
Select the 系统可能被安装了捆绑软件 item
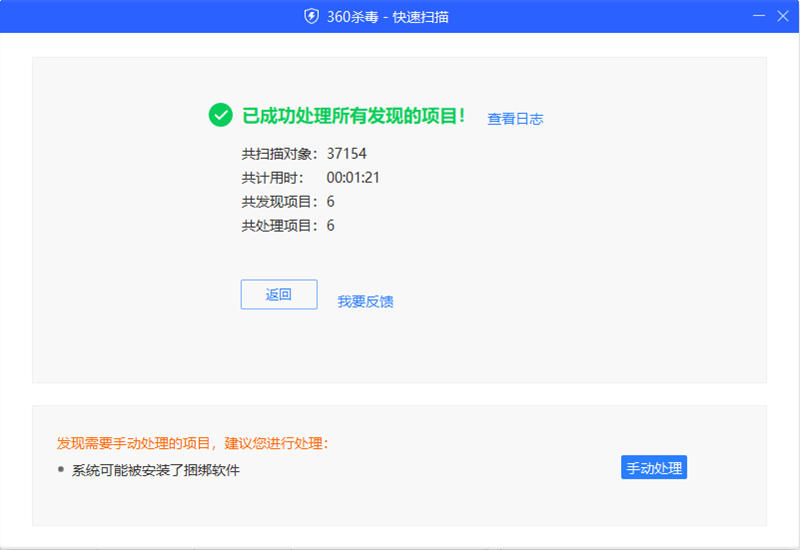click(x=156, y=470)
